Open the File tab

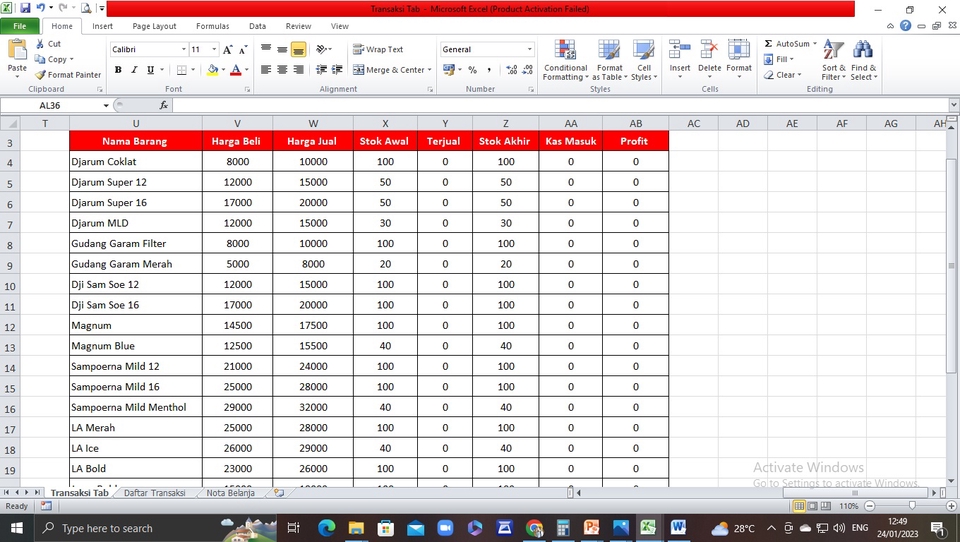[x=20, y=26]
